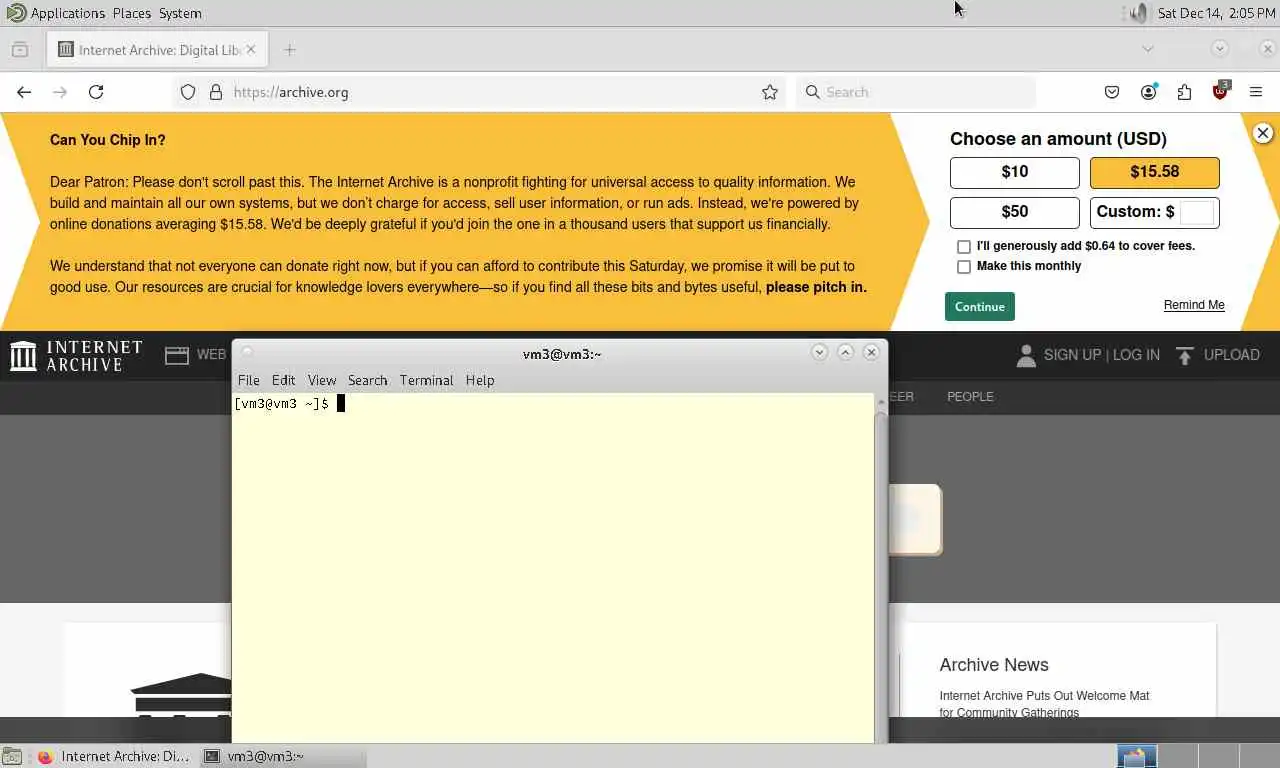Open the Firefox account icon

1148,92
